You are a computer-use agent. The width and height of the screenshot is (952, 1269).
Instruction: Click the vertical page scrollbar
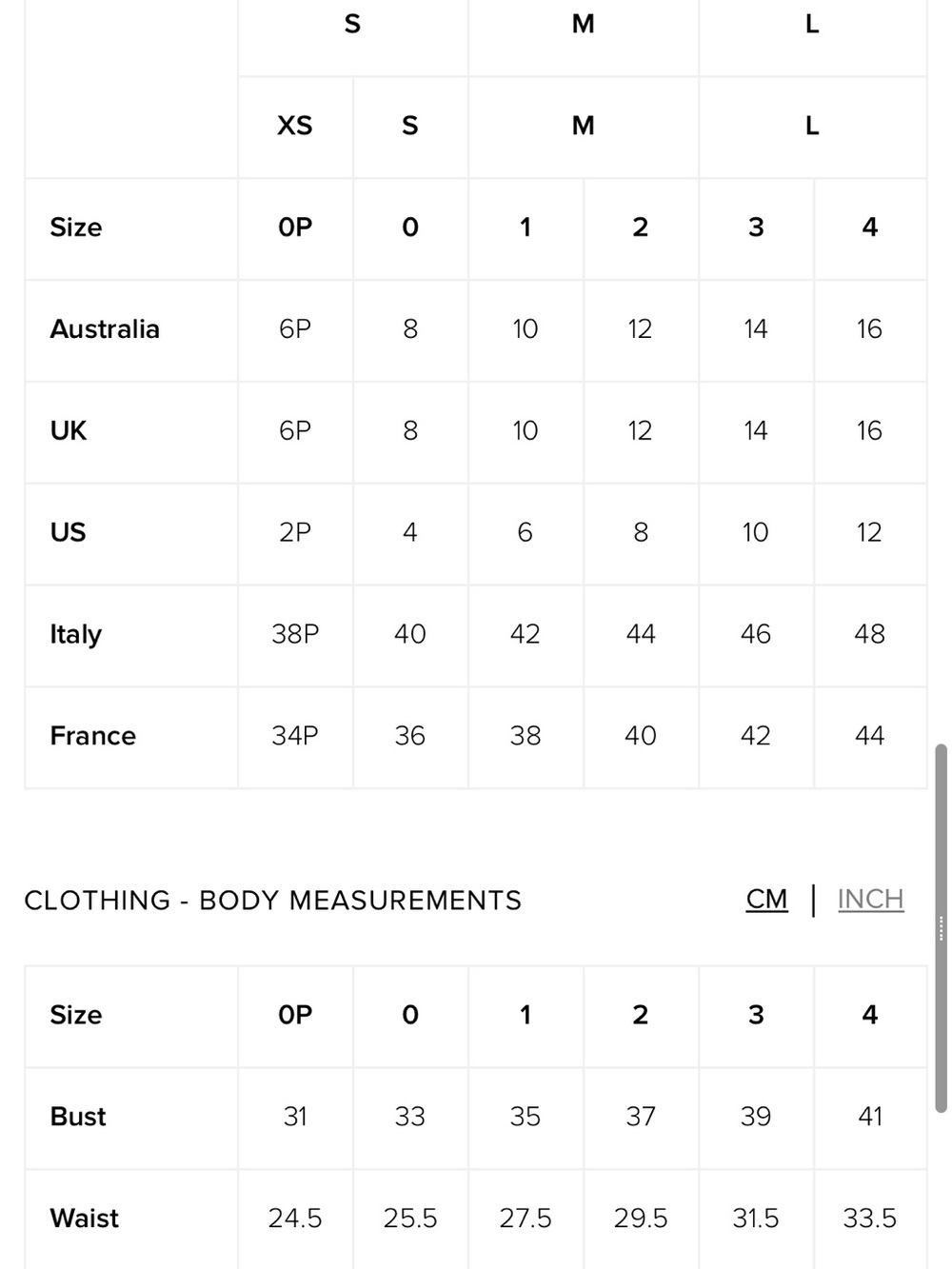click(x=942, y=928)
